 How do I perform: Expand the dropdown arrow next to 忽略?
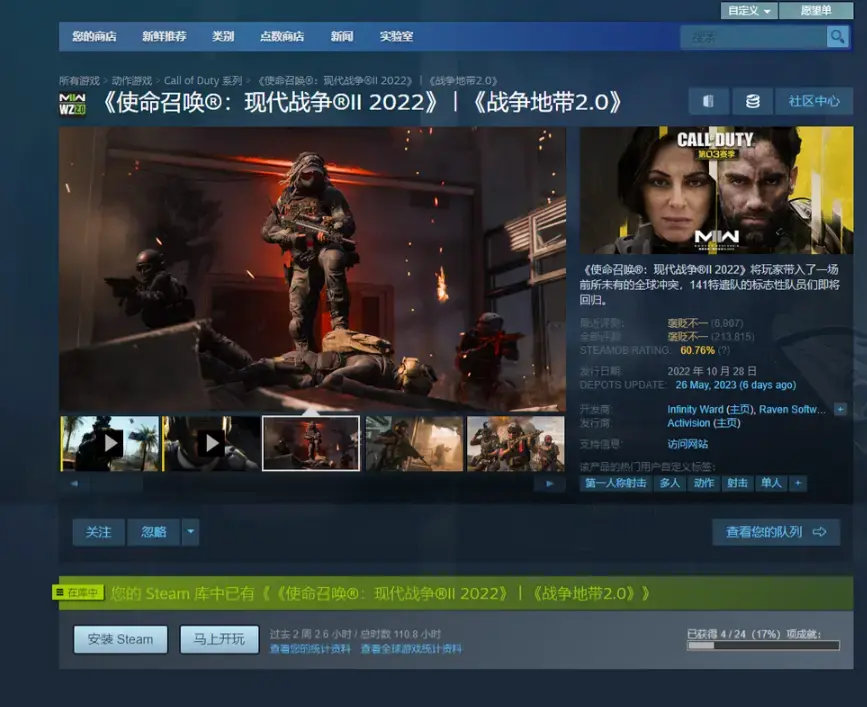tap(190, 532)
